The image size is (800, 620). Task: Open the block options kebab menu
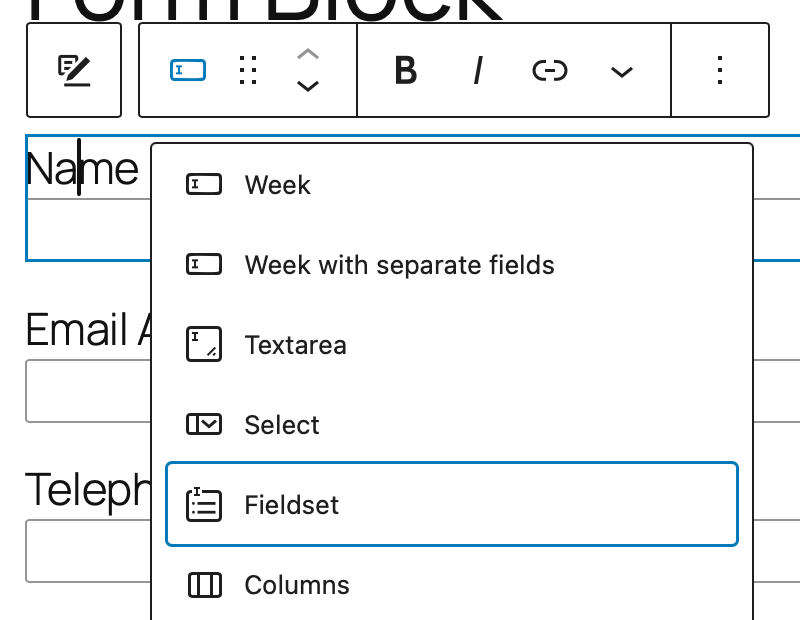[720, 70]
